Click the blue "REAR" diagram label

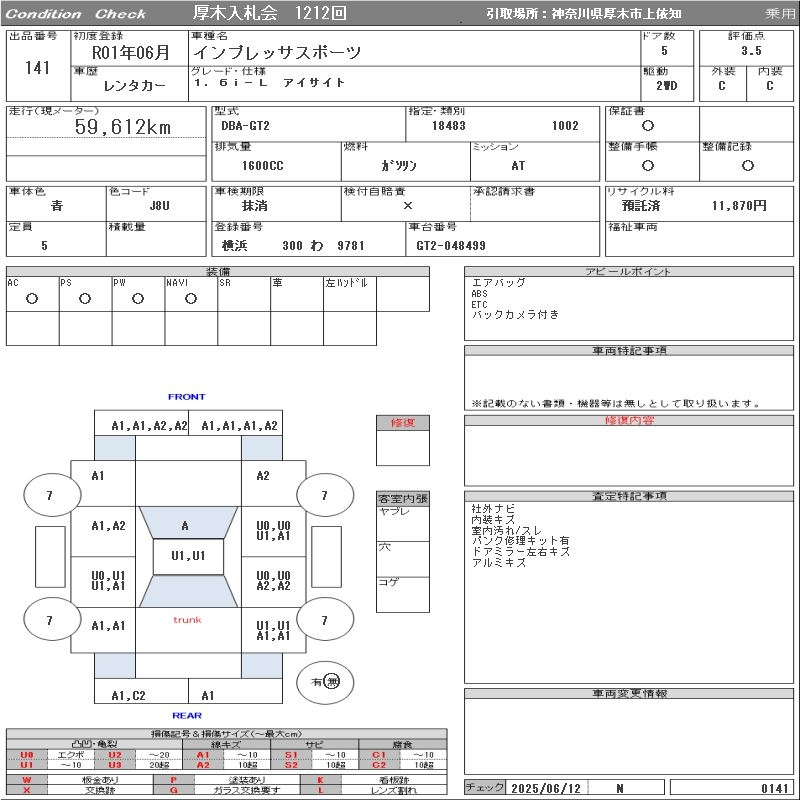pyautogui.click(x=187, y=715)
